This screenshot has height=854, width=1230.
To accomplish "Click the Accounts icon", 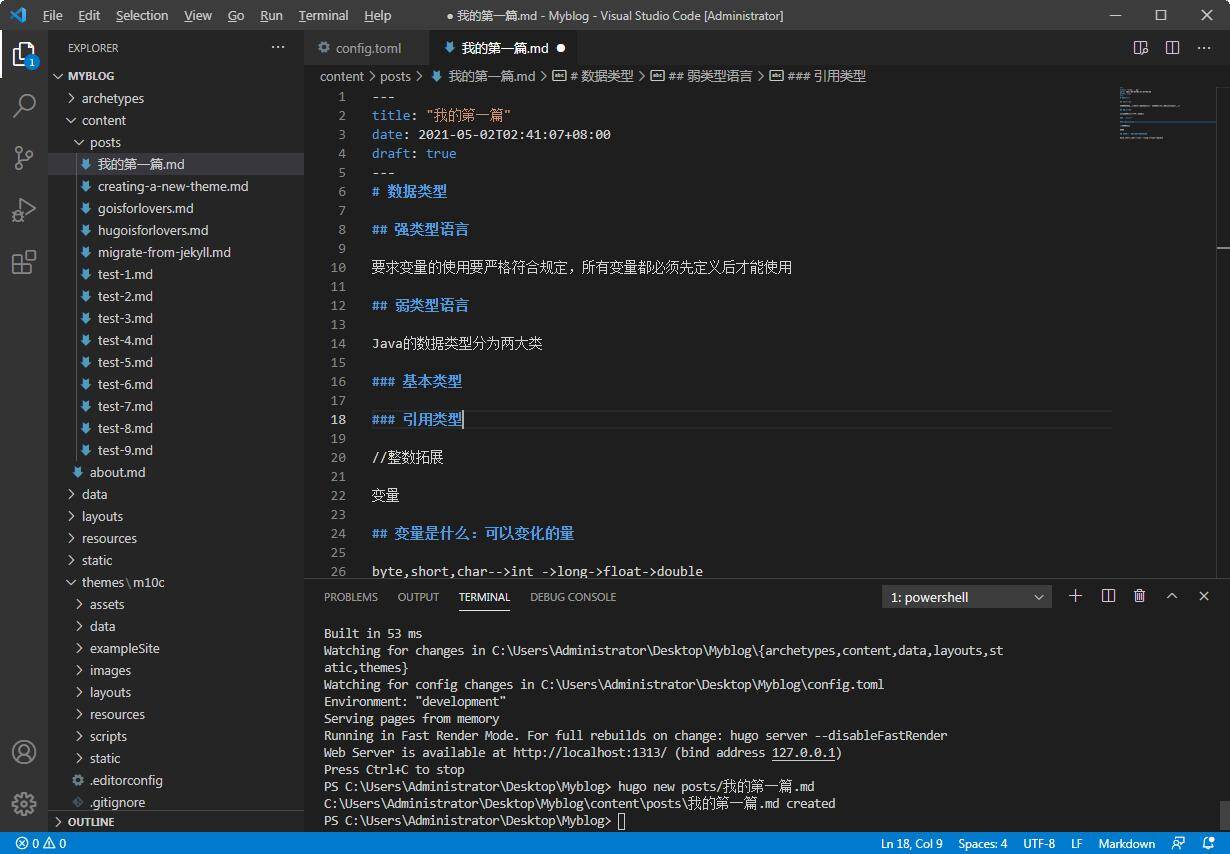I will [x=24, y=752].
